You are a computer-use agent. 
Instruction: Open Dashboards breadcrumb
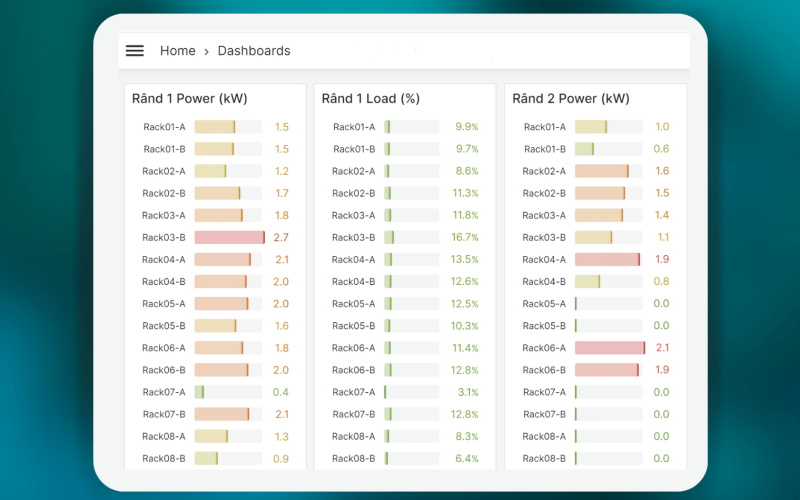pos(254,51)
